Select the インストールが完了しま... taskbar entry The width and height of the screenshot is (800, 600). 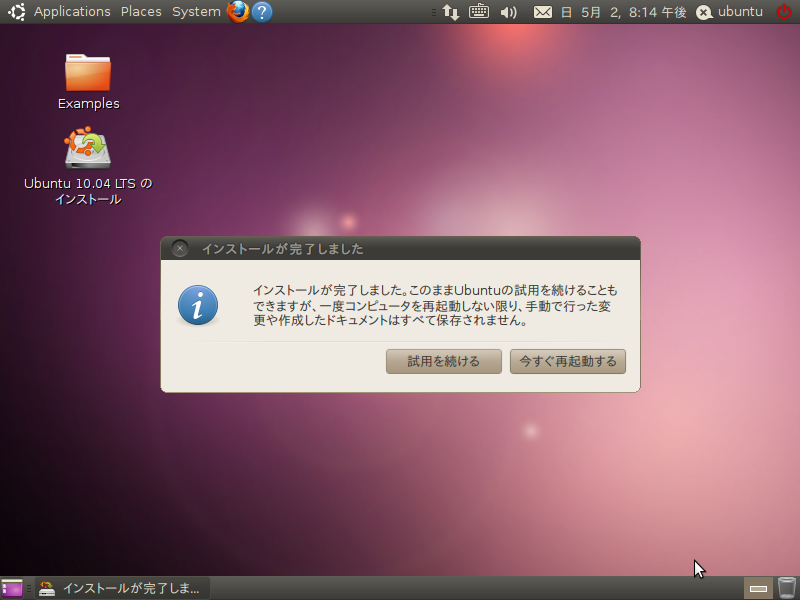click(122, 588)
